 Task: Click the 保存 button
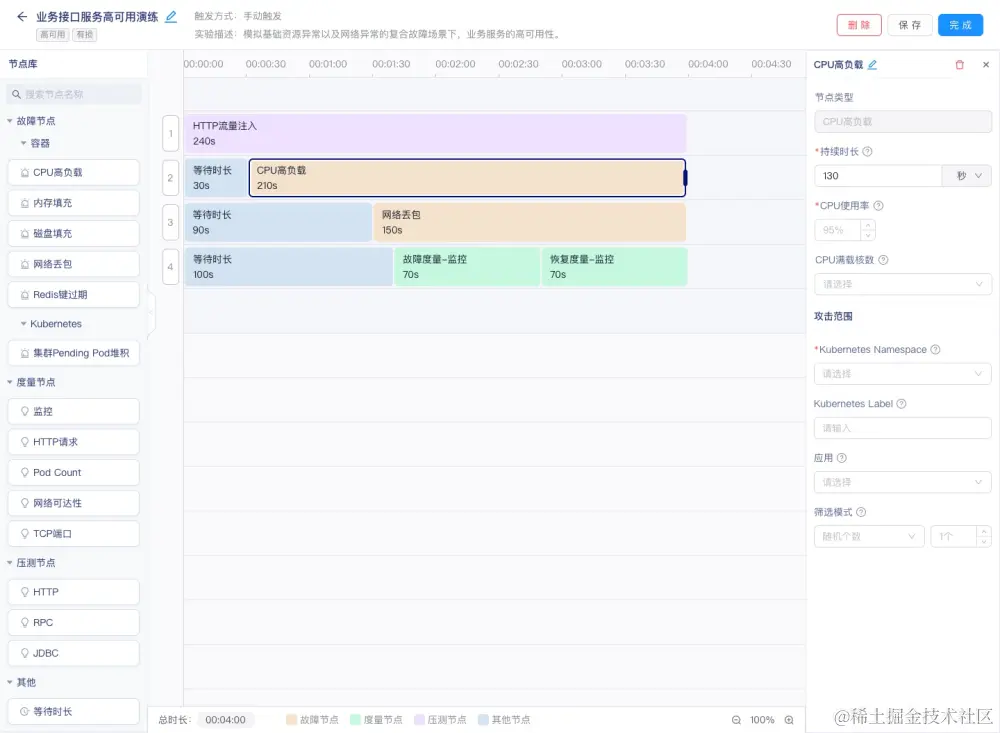[909, 25]
